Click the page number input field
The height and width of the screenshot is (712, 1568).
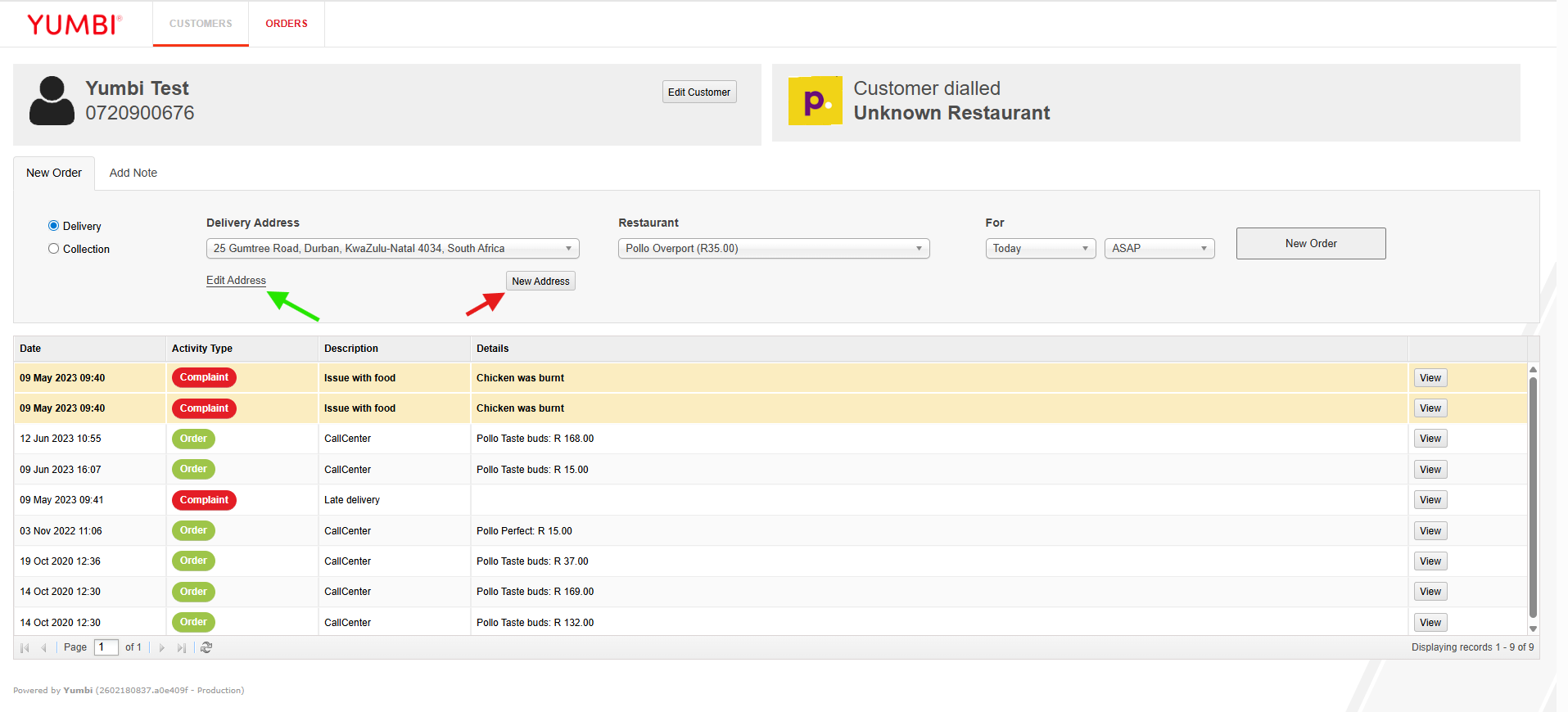click(x=106, y=647)
